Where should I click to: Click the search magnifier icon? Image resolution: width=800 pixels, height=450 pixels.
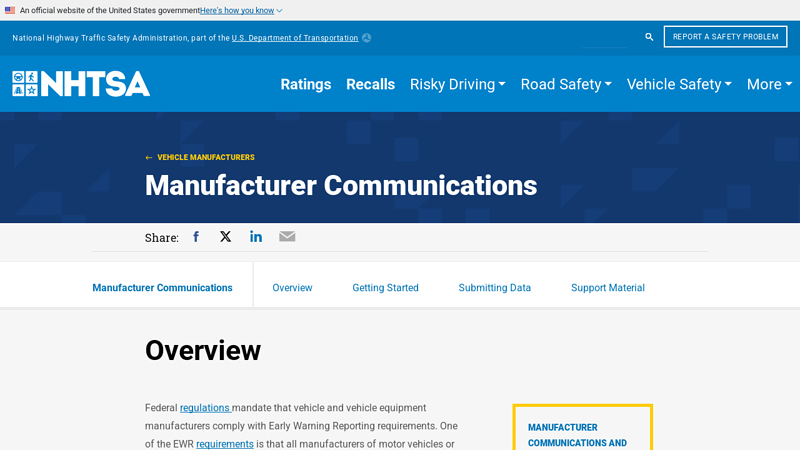coord(648,37)
